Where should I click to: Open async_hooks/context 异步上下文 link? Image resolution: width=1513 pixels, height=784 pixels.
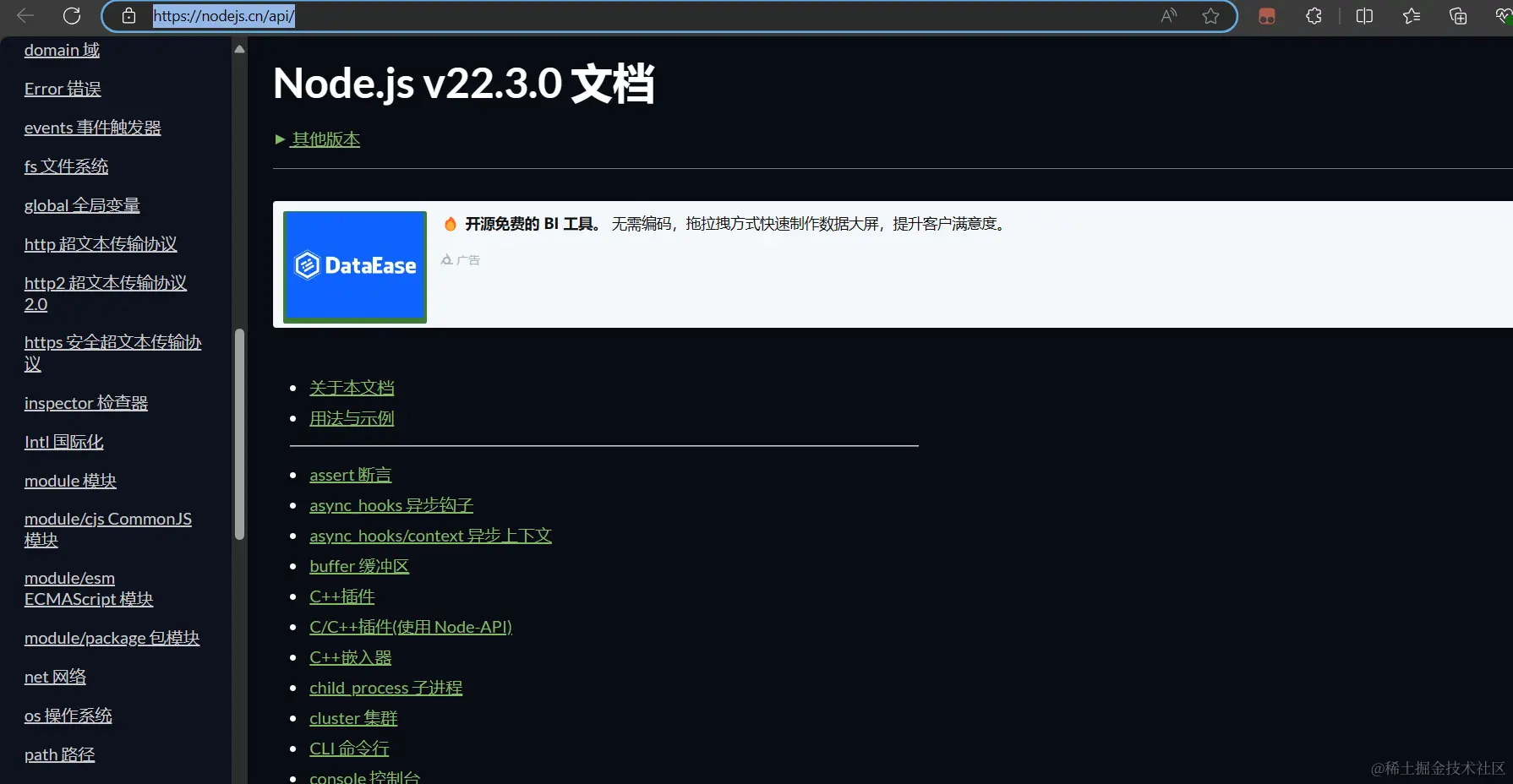click(430, 536)
